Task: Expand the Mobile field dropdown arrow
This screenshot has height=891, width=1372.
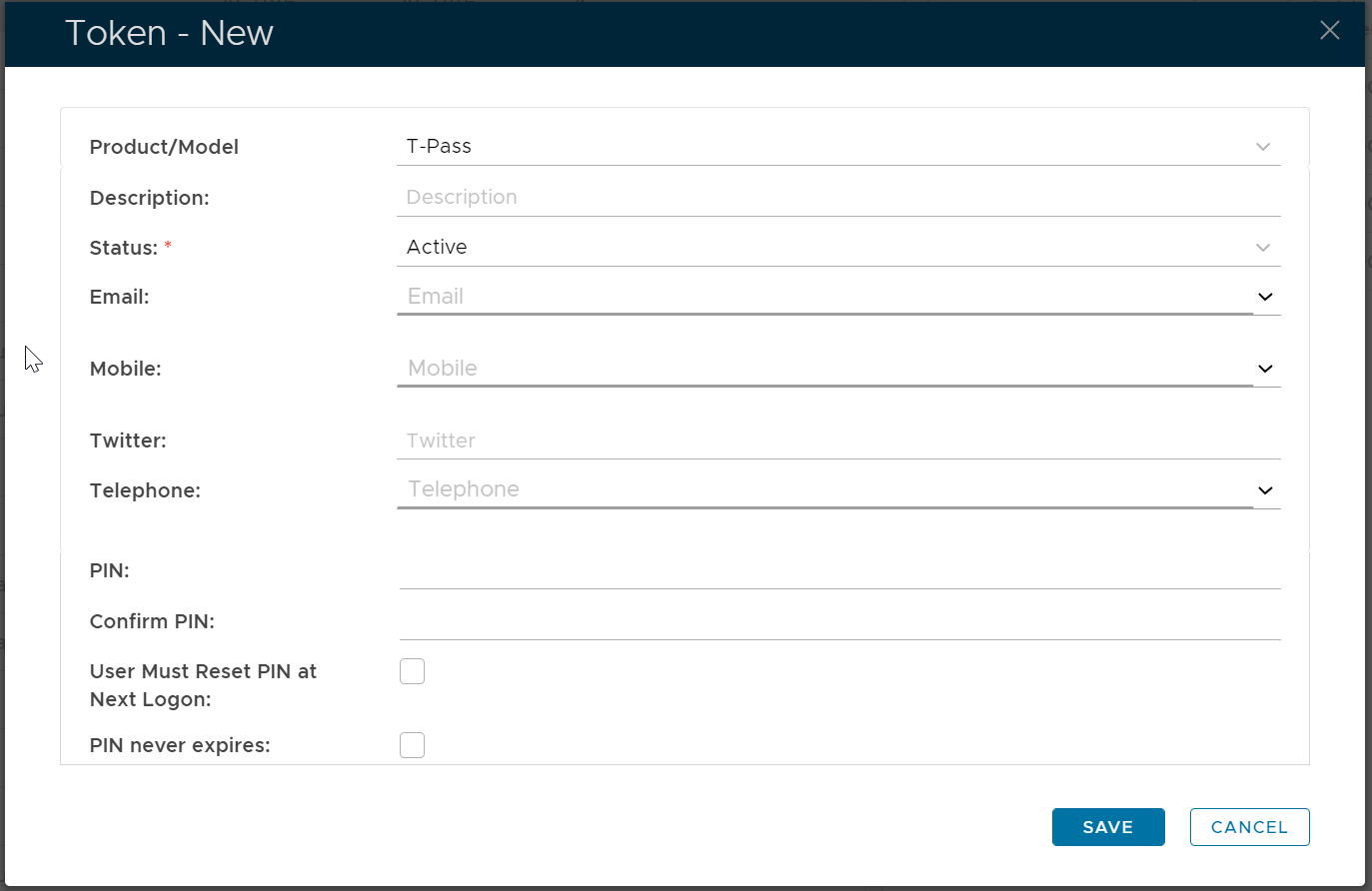Action: (1265, 369)
